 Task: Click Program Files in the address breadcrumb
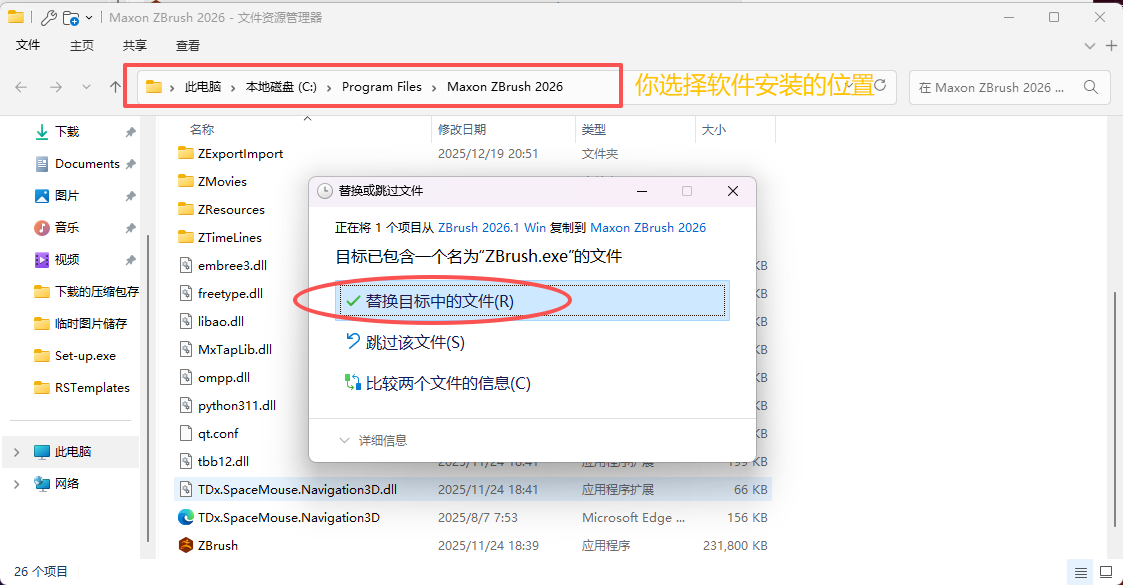tap(381, 87)
